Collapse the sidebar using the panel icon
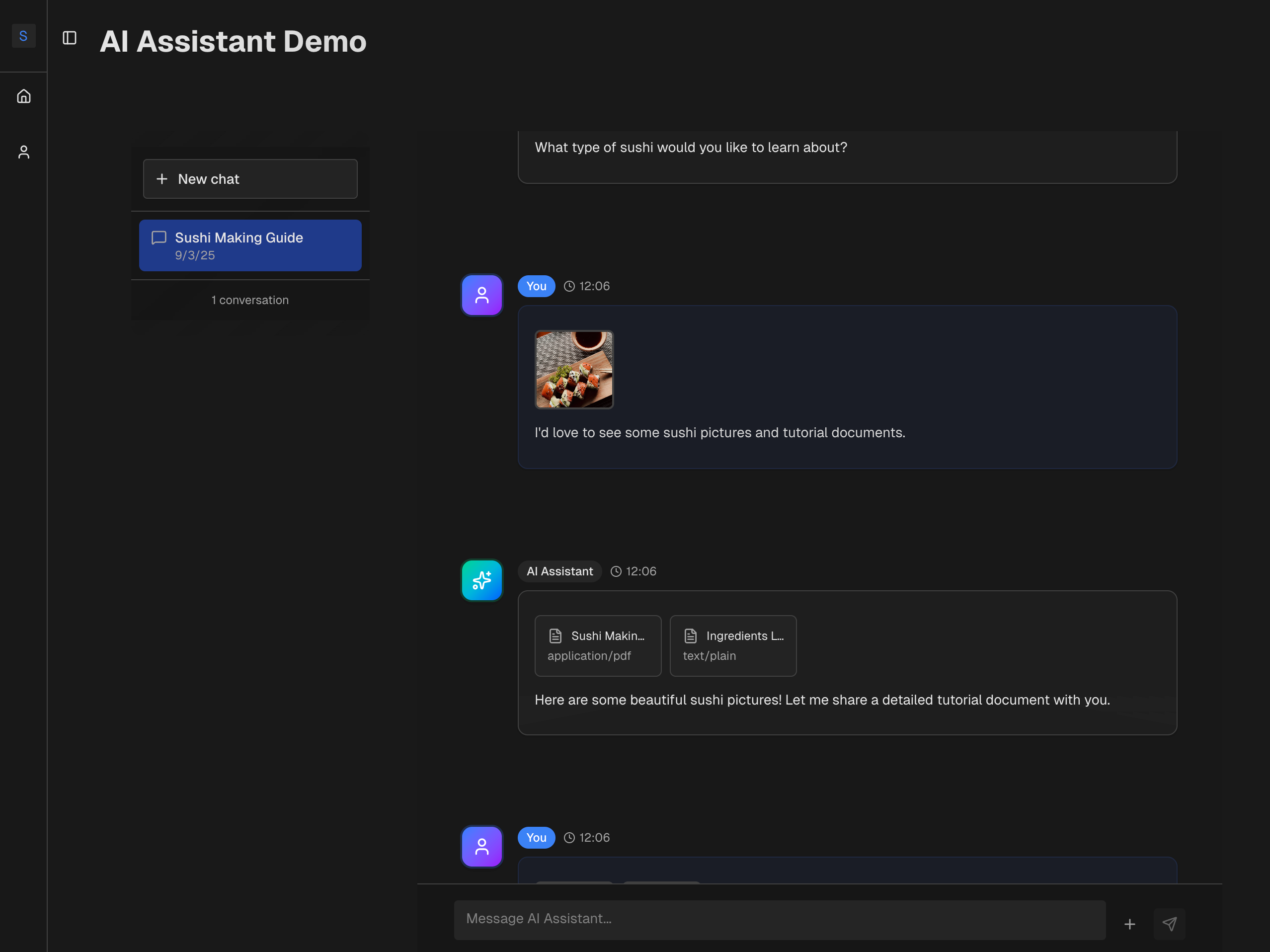Image resolution: width=1270 pixels, height=952 pixels. [70, 38]
